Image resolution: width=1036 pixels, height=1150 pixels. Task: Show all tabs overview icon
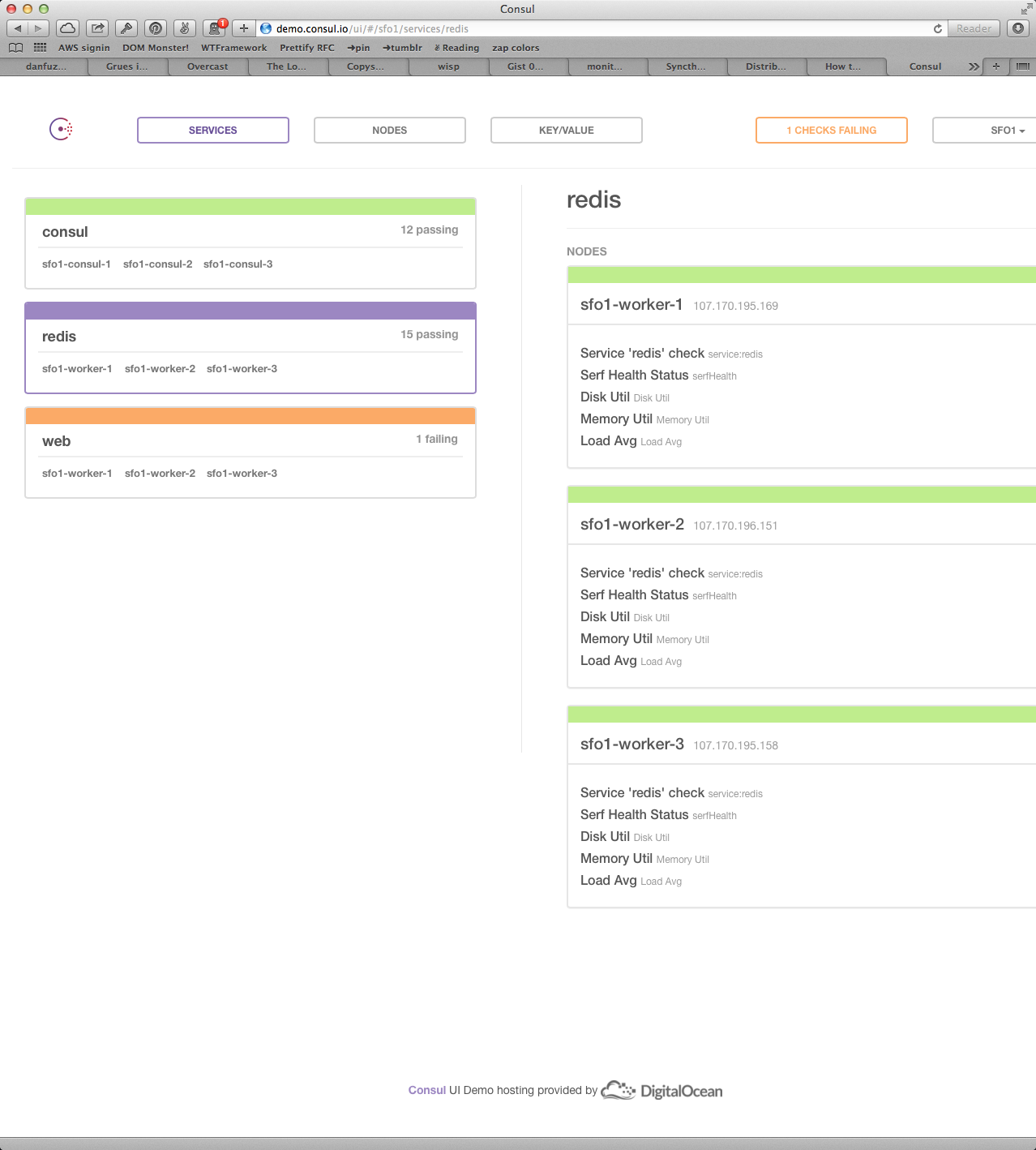tap(1022, 67)
